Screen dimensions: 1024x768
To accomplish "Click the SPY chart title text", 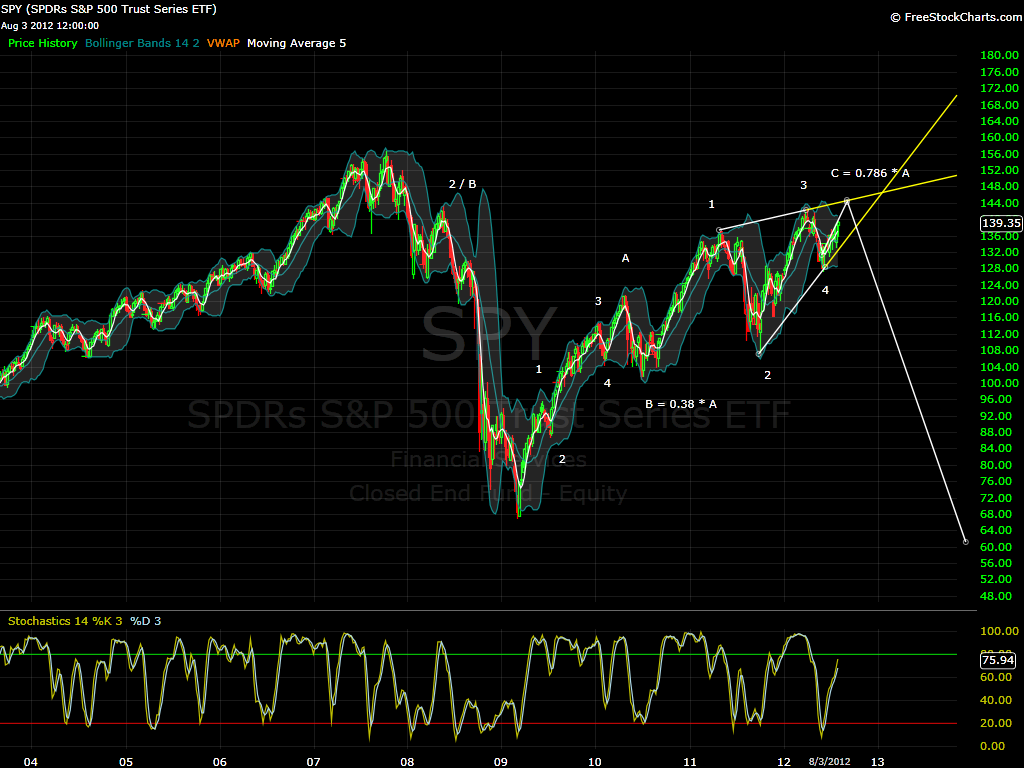I will point(108,9).
